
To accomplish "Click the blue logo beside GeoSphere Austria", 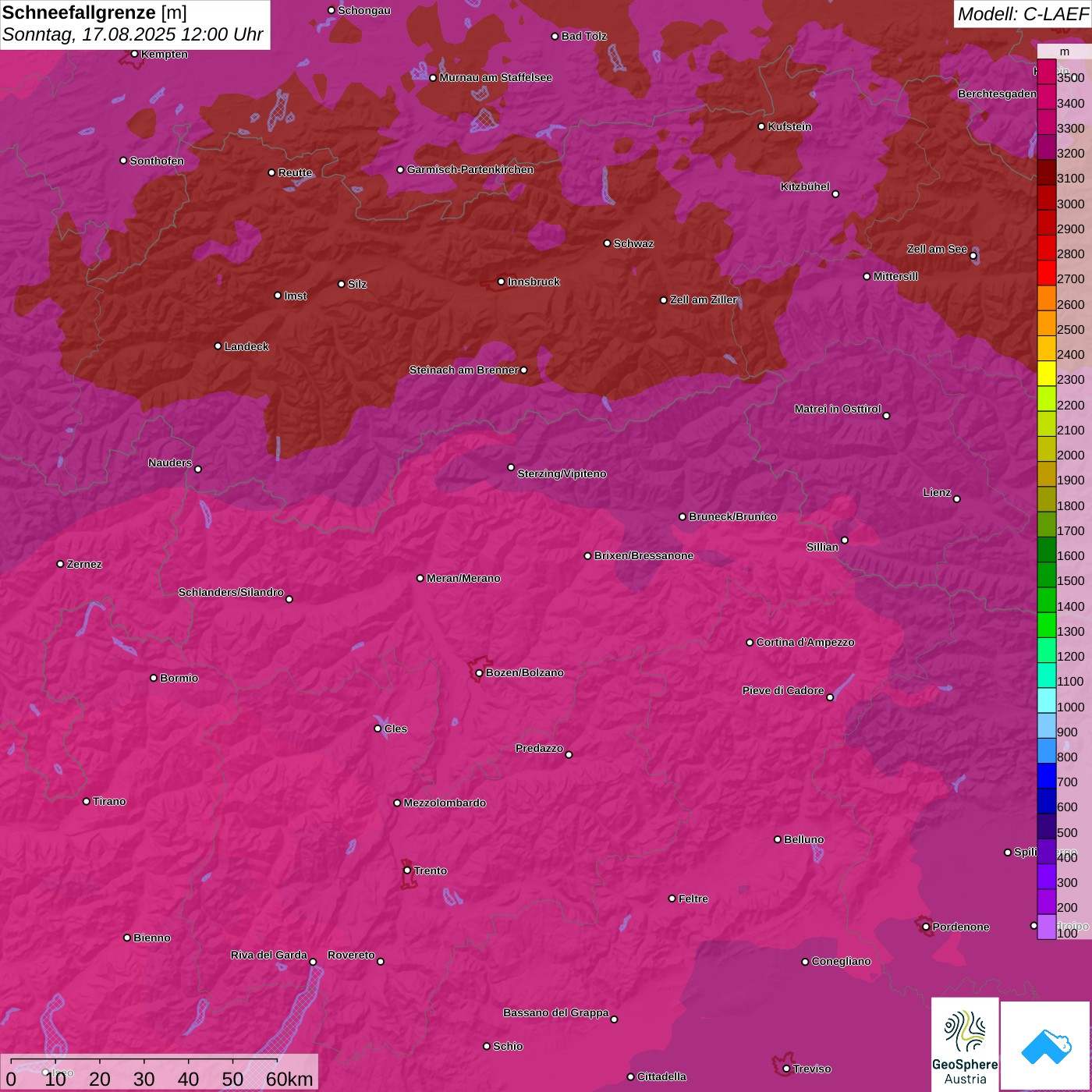I will point(1046,1047).
